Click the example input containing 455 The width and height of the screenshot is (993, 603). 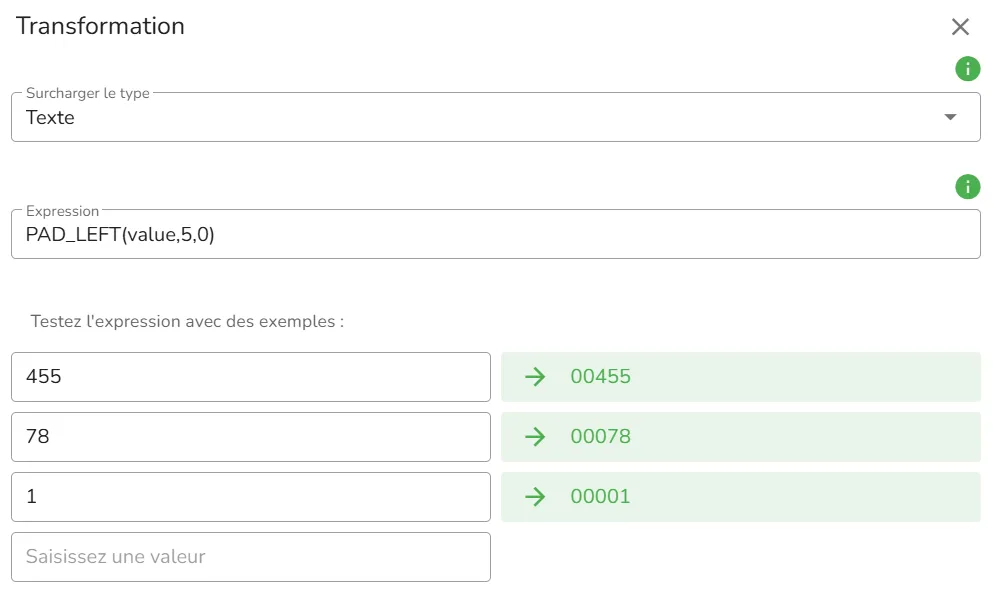251,377
